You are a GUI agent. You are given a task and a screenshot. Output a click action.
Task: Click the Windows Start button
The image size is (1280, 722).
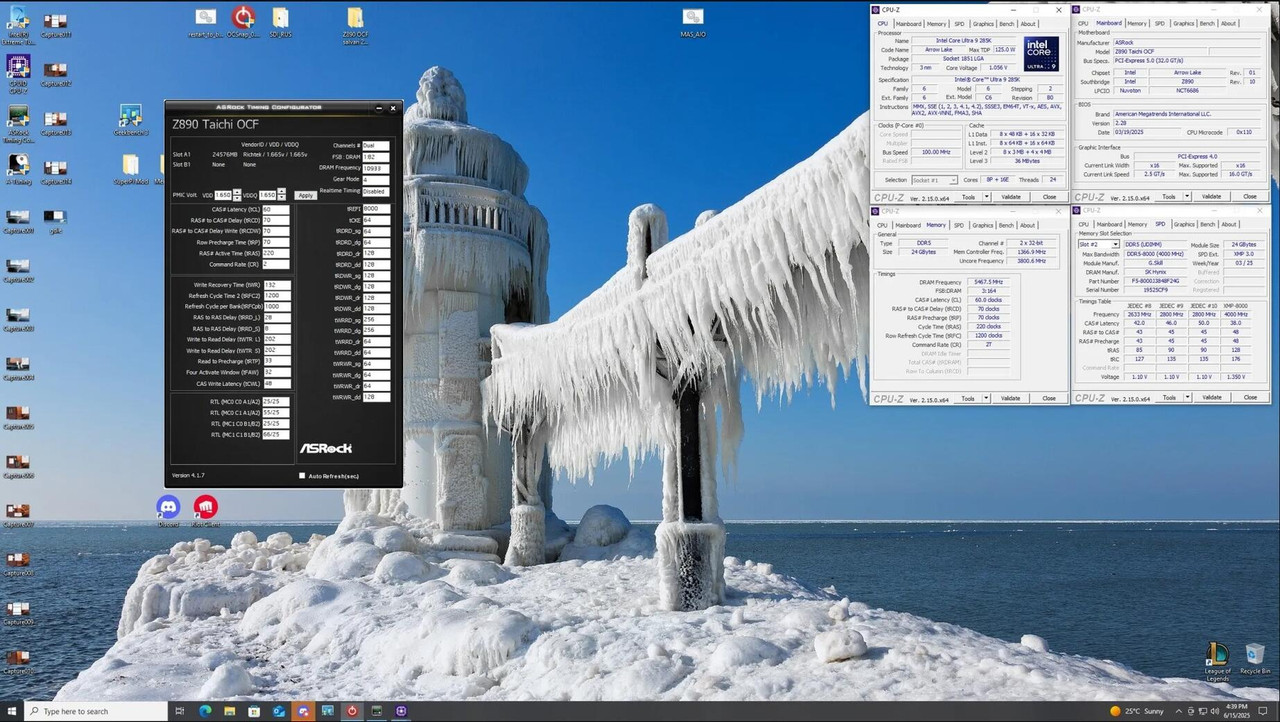coord(11,711)
